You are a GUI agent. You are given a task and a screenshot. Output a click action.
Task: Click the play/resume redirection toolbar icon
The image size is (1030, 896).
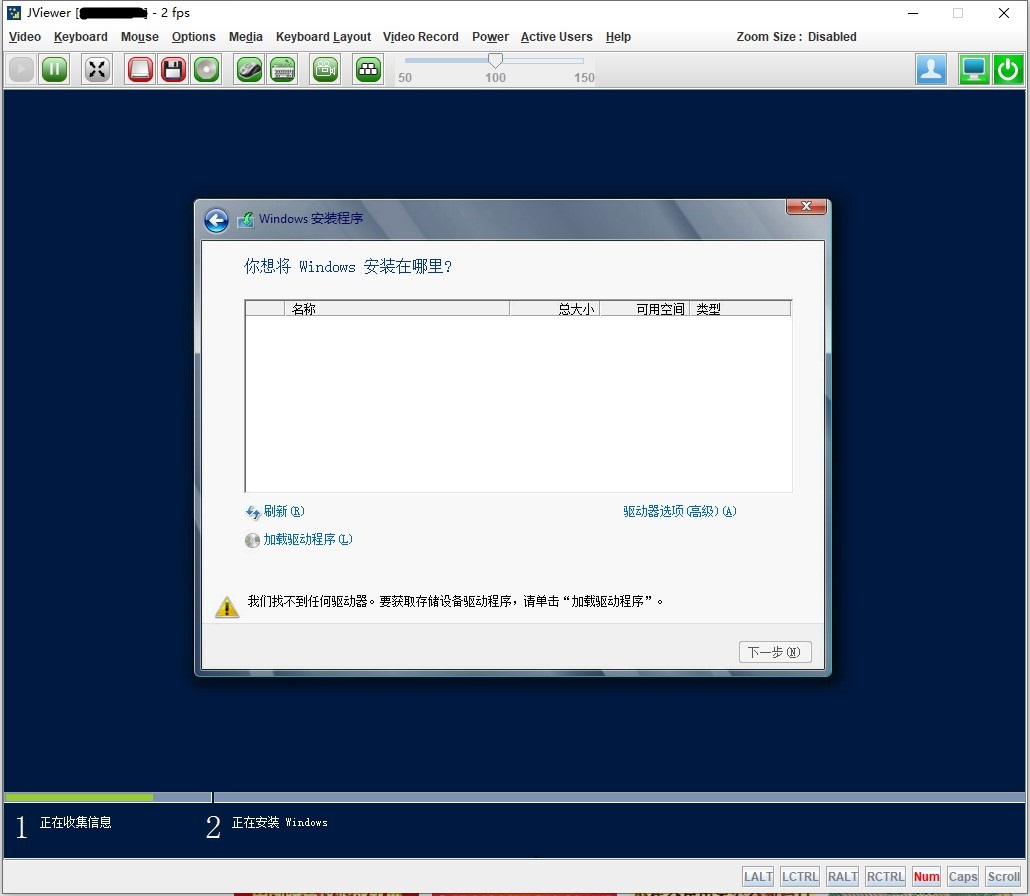pyautogui.click(x=21, y=69)
